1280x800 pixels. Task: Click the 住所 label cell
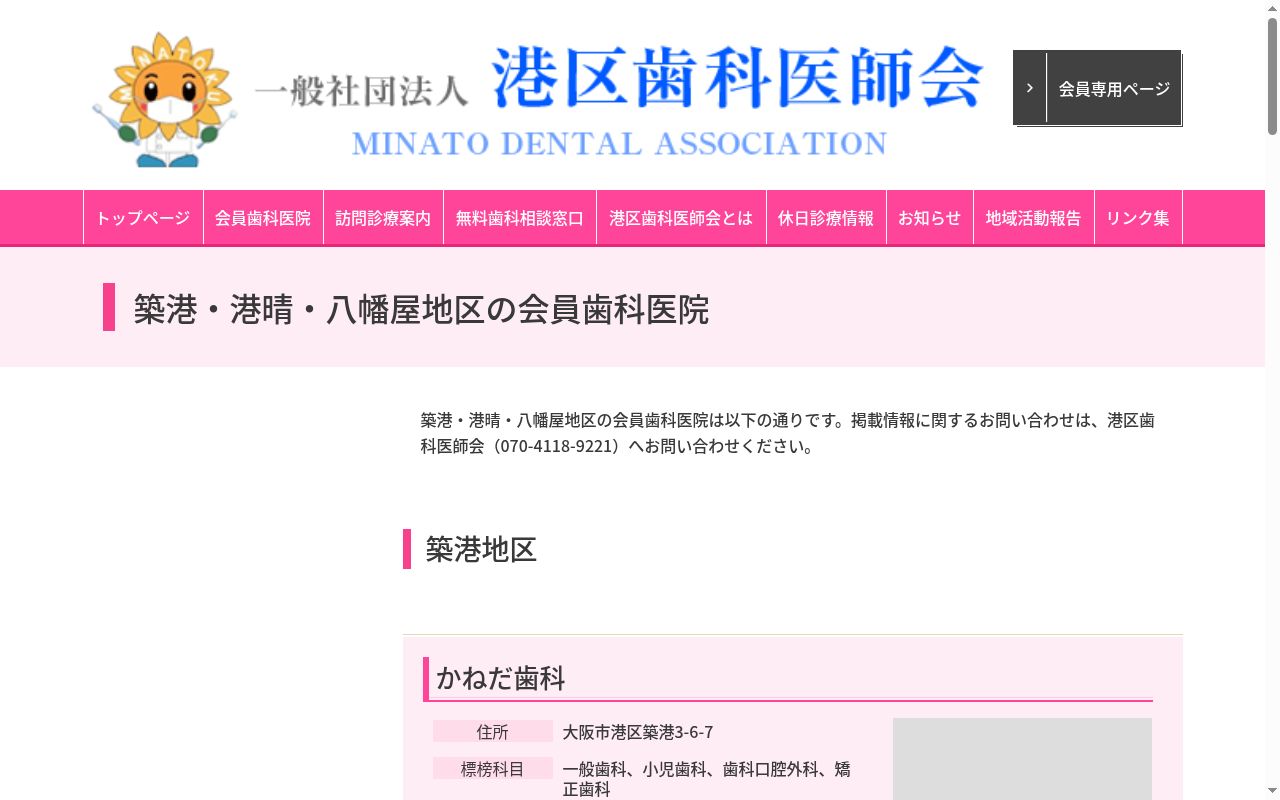(x=493, y=732)
